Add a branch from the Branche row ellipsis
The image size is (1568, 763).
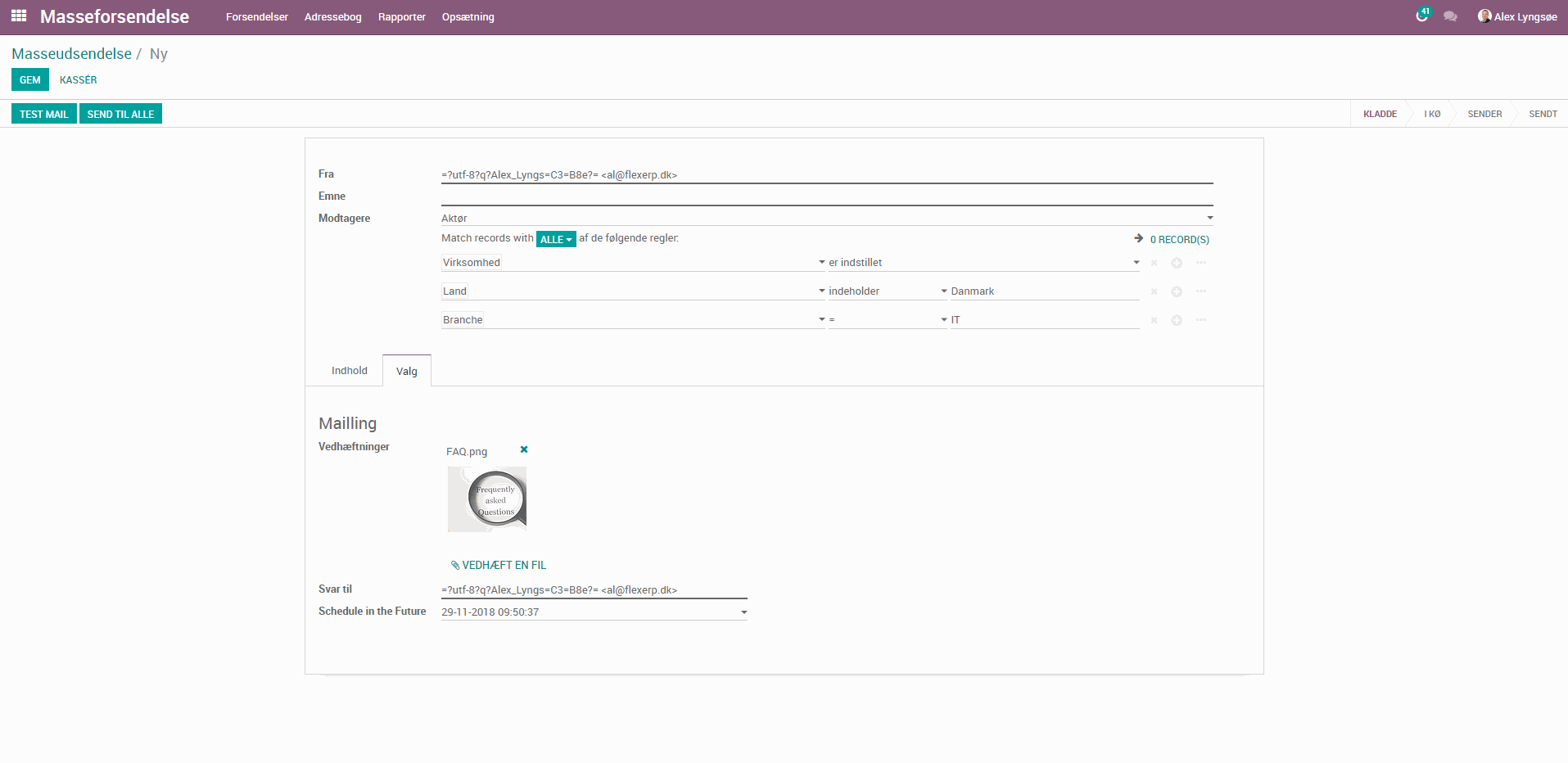[x=1201, y=320]
